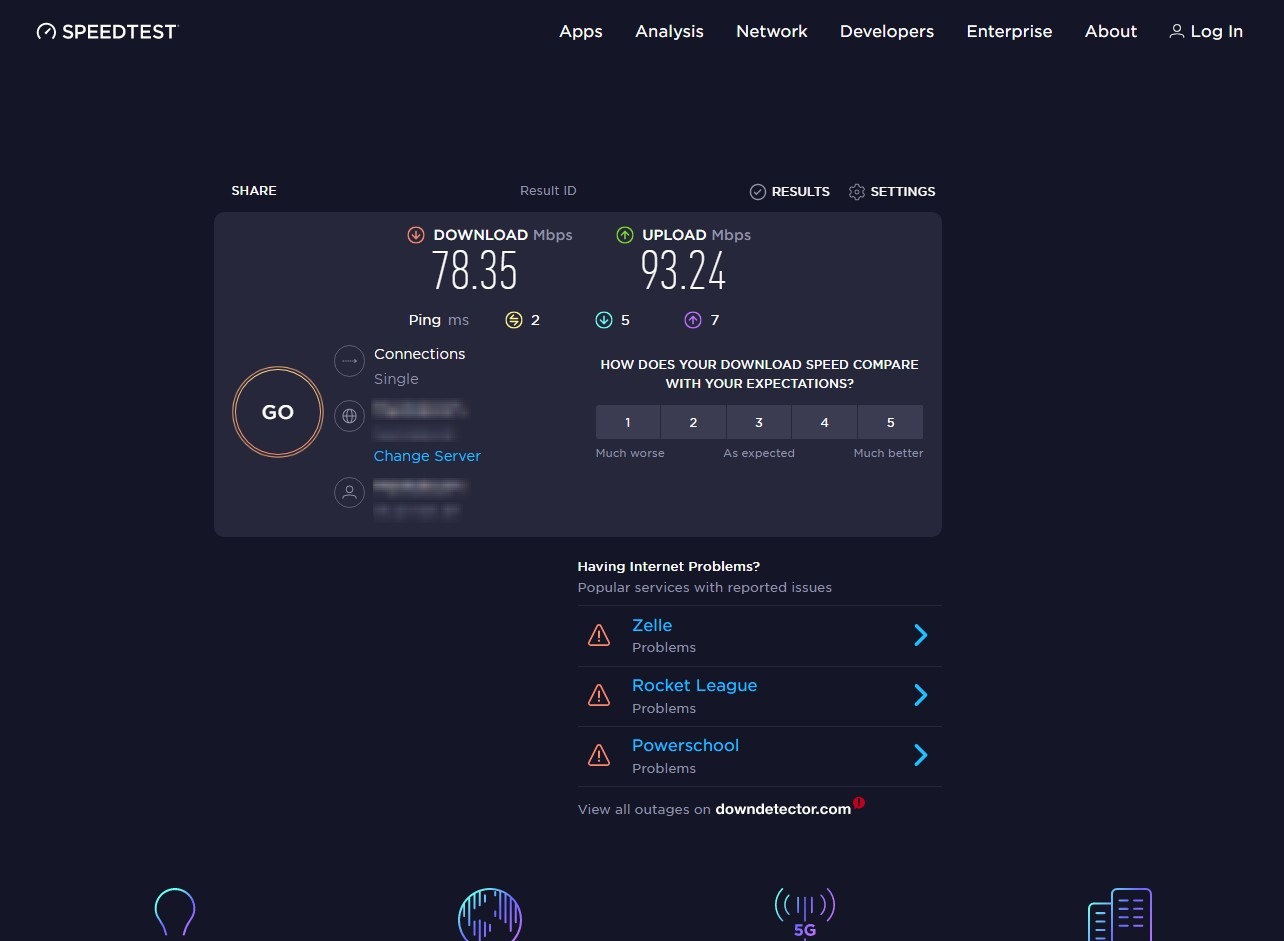
Task: Expand the Powerschool chevron arrow
Action: [x=921, y=755]
